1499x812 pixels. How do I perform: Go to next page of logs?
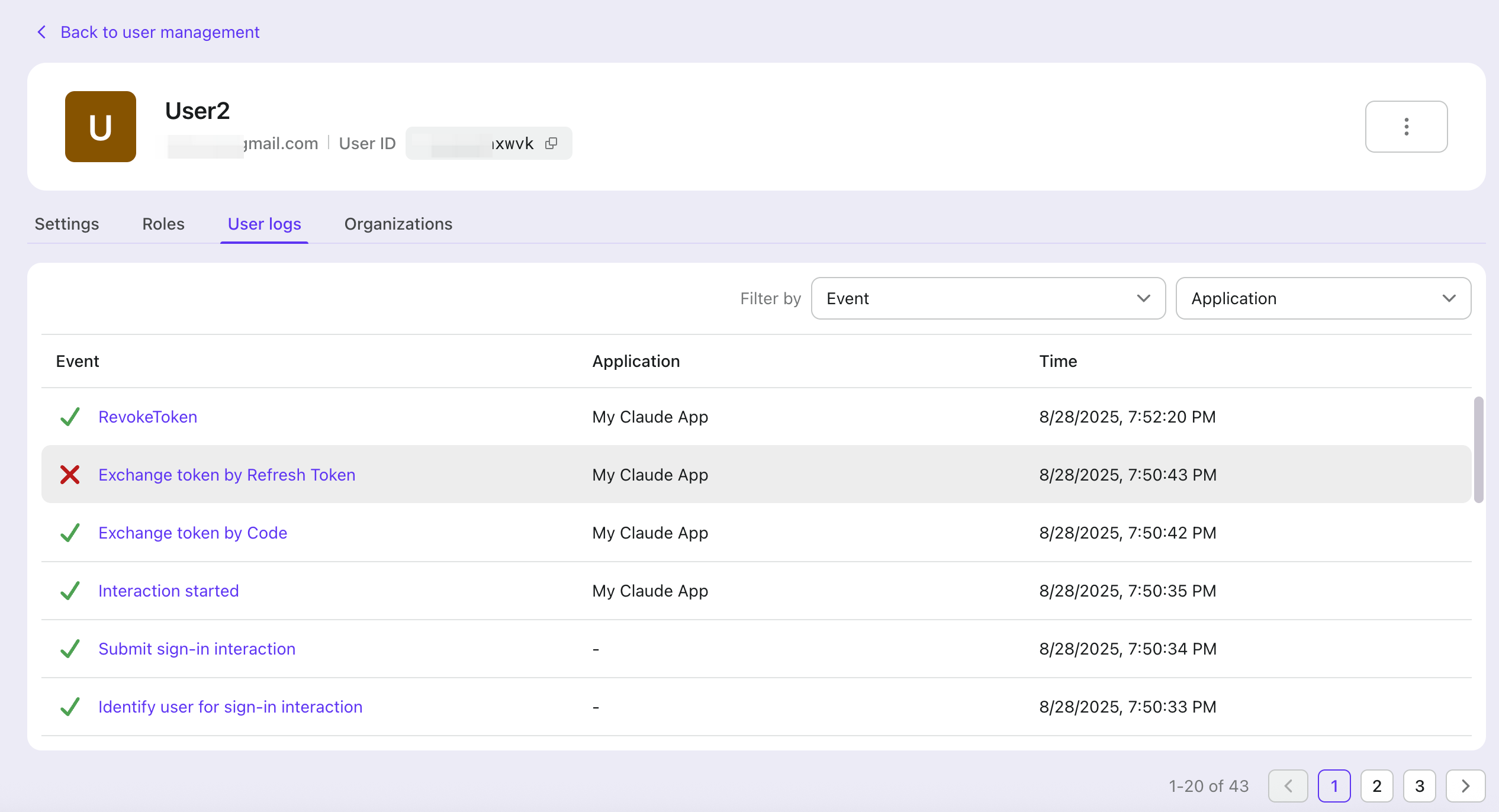point(1466,786)
